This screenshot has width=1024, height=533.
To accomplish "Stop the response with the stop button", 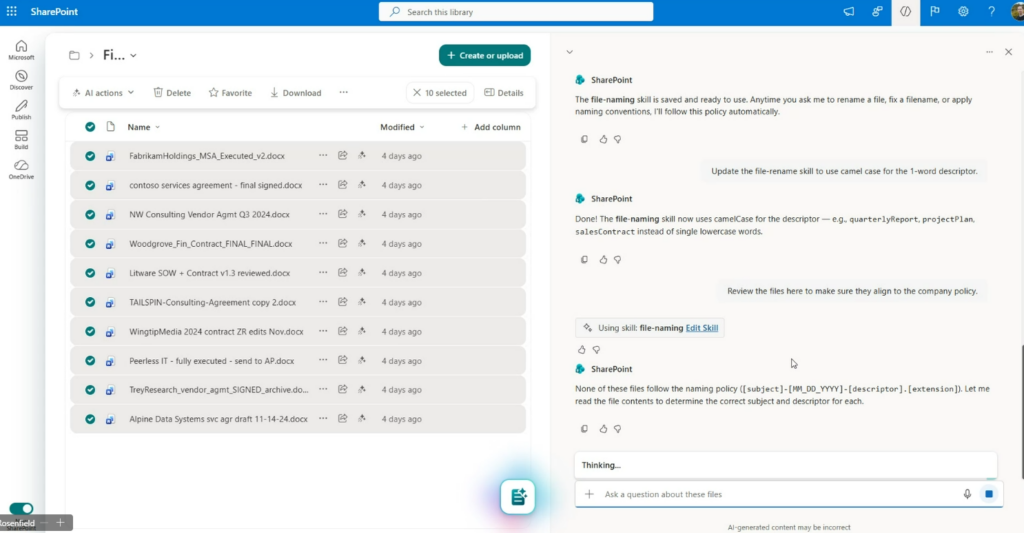I will click(989, 494).
